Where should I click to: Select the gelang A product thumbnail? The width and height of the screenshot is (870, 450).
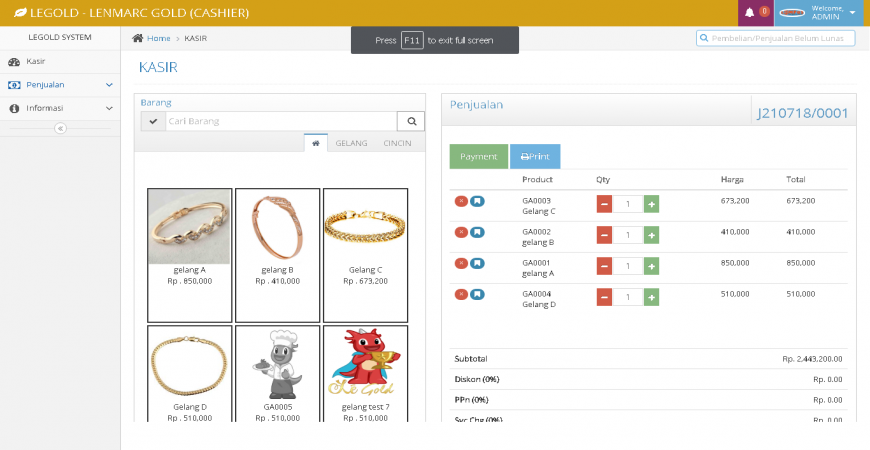[x=189, y=226]
